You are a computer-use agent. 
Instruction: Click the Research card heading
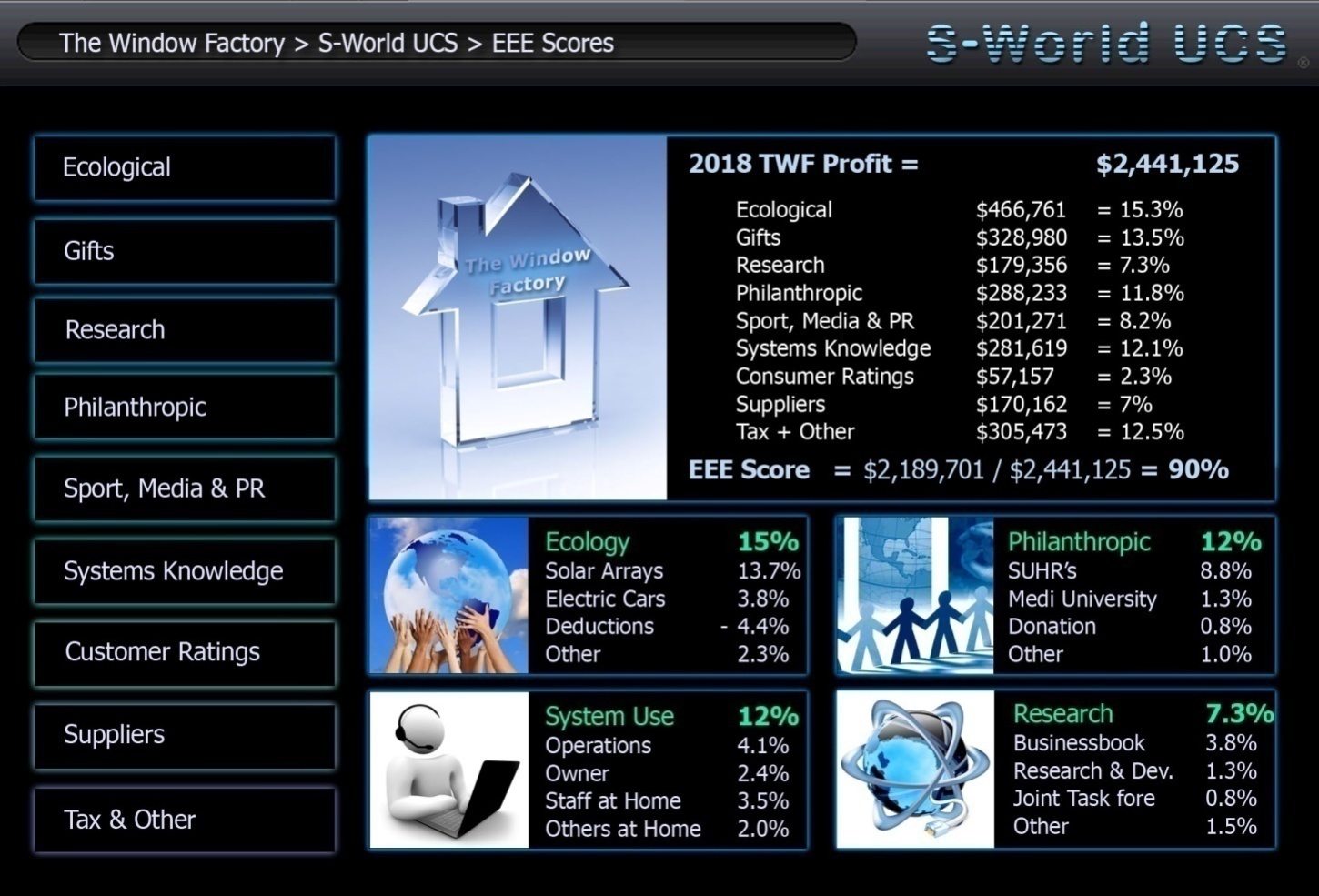point(1062,714)
